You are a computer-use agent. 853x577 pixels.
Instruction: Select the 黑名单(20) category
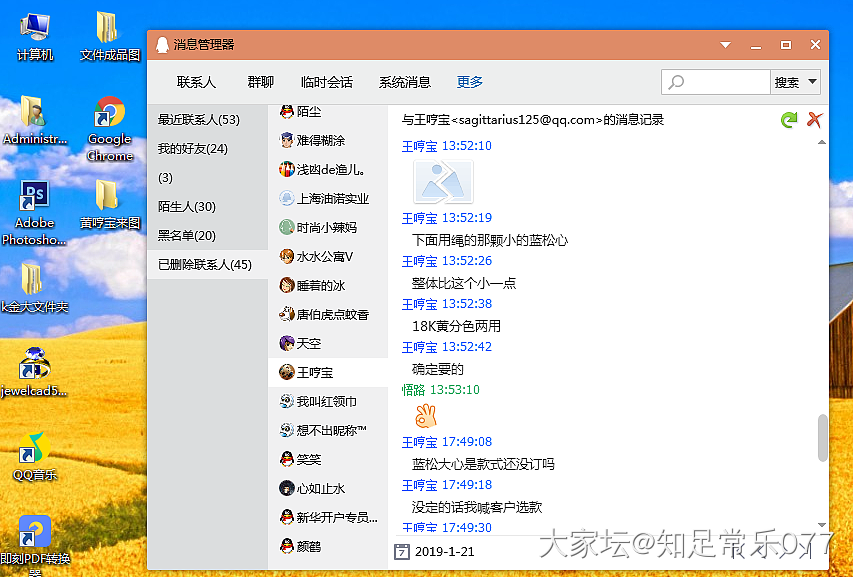(x=187, y=235)
